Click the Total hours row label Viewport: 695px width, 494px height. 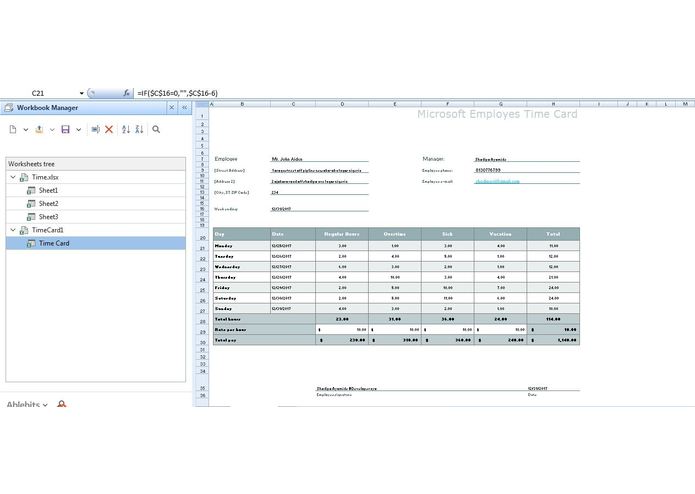pos(265,319)
